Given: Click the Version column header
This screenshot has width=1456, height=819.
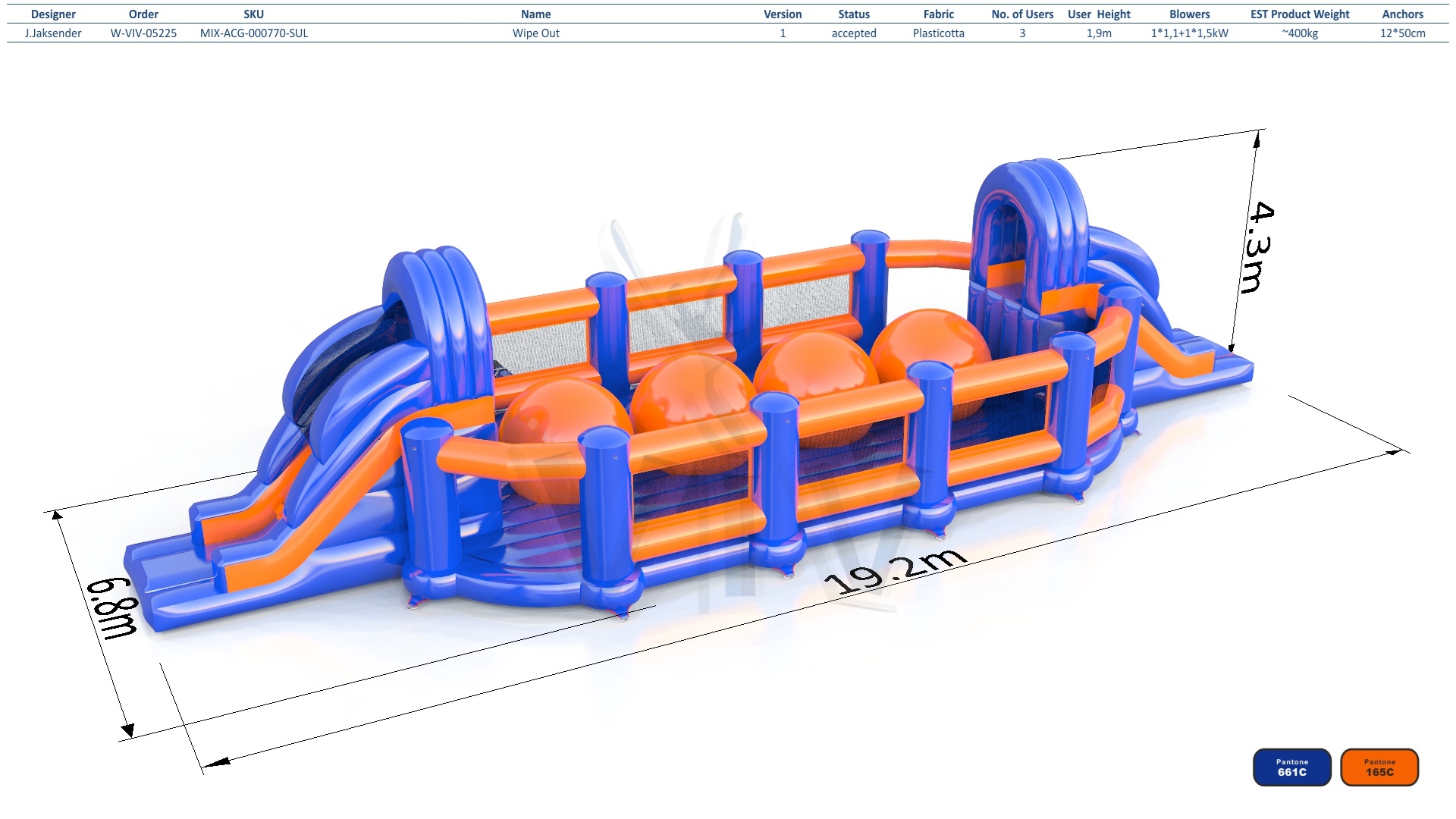Looking at the screenshot, I should [783, 14].
